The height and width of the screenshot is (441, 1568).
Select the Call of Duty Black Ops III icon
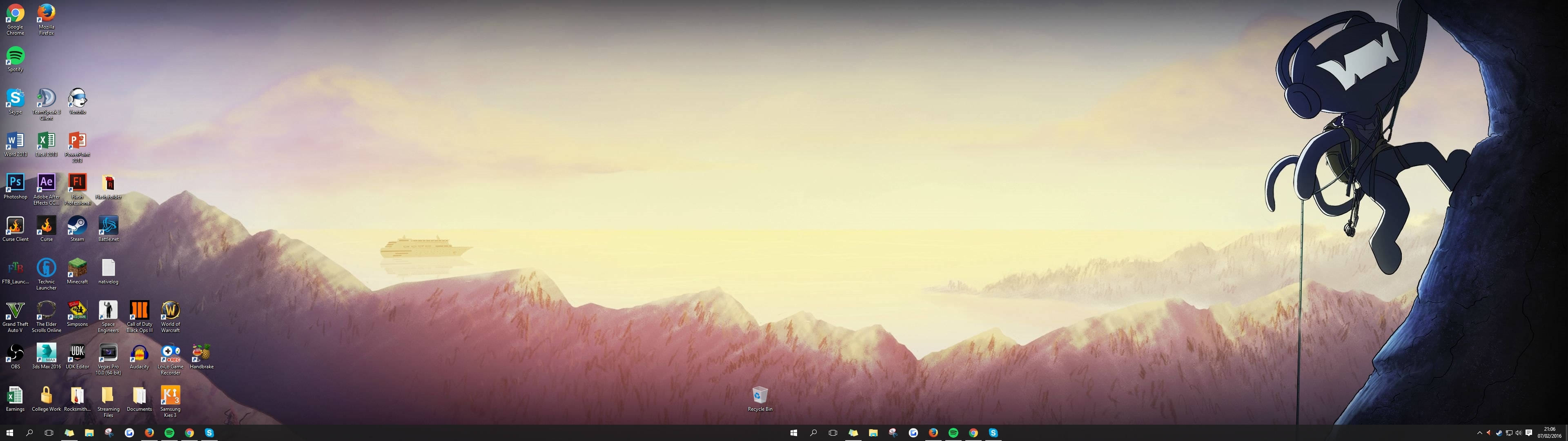point(139,310)
